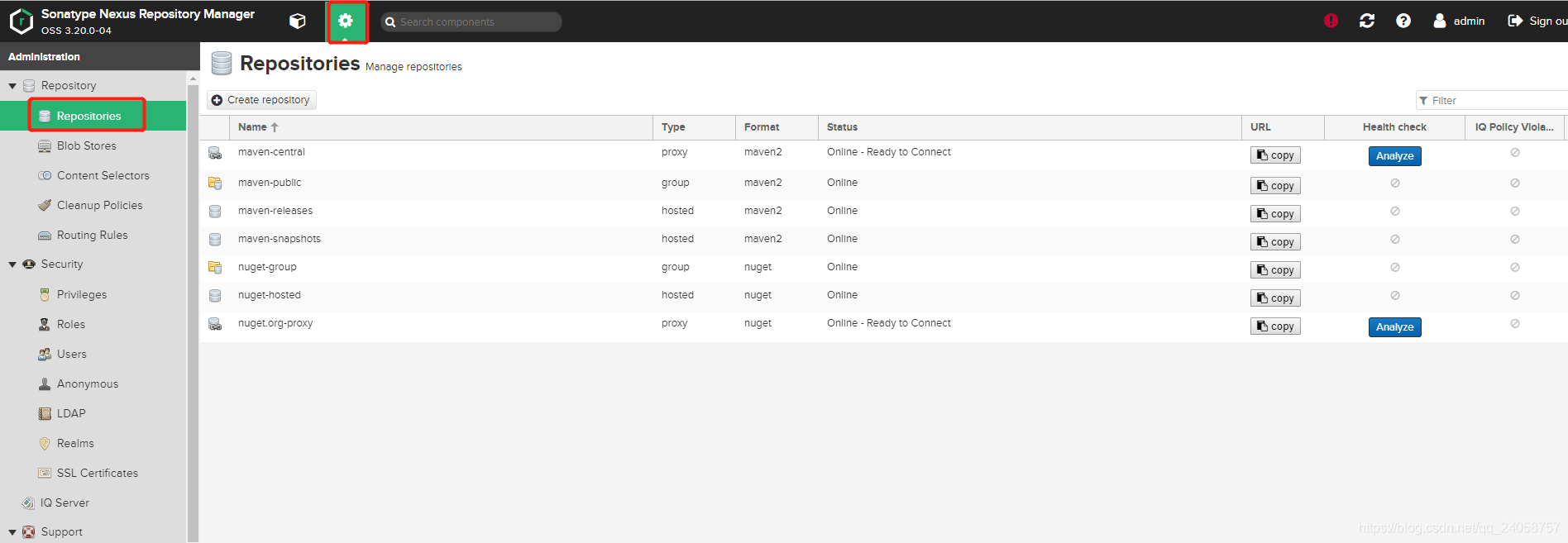Screen dimensions: 1568x543
Task: Click the maven-releases hosted database icon
Action: pyautogui.click(x=215, y=212)
